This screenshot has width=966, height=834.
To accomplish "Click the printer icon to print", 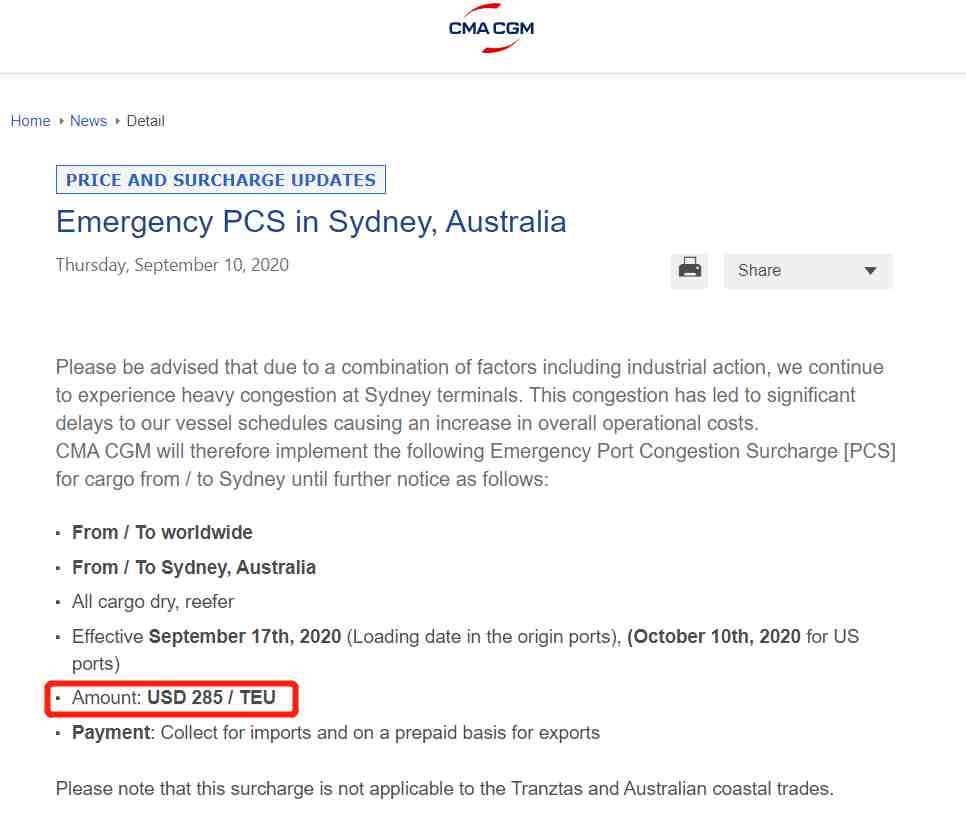I will (x=689, y=270).
